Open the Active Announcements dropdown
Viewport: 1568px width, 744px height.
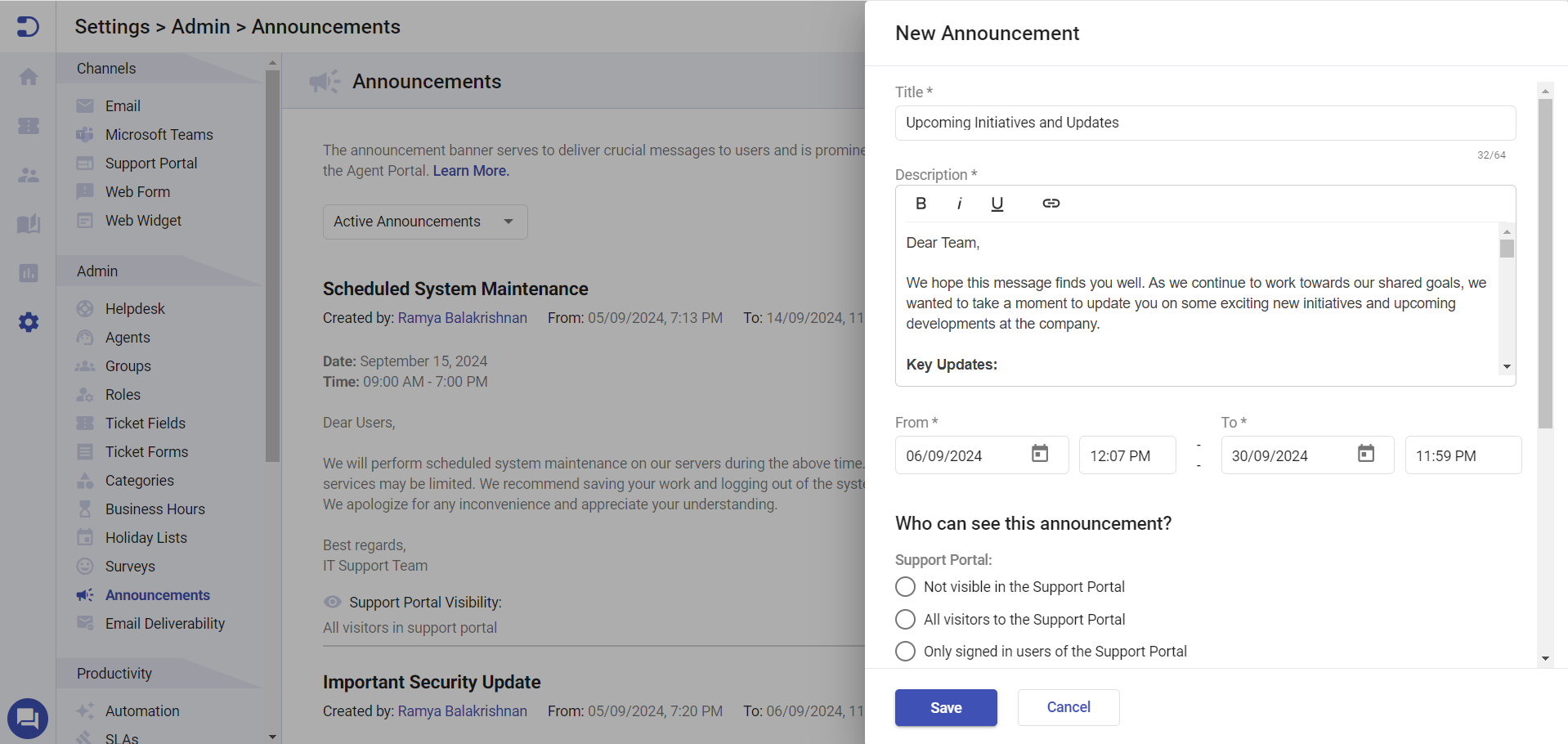point(424,222)
